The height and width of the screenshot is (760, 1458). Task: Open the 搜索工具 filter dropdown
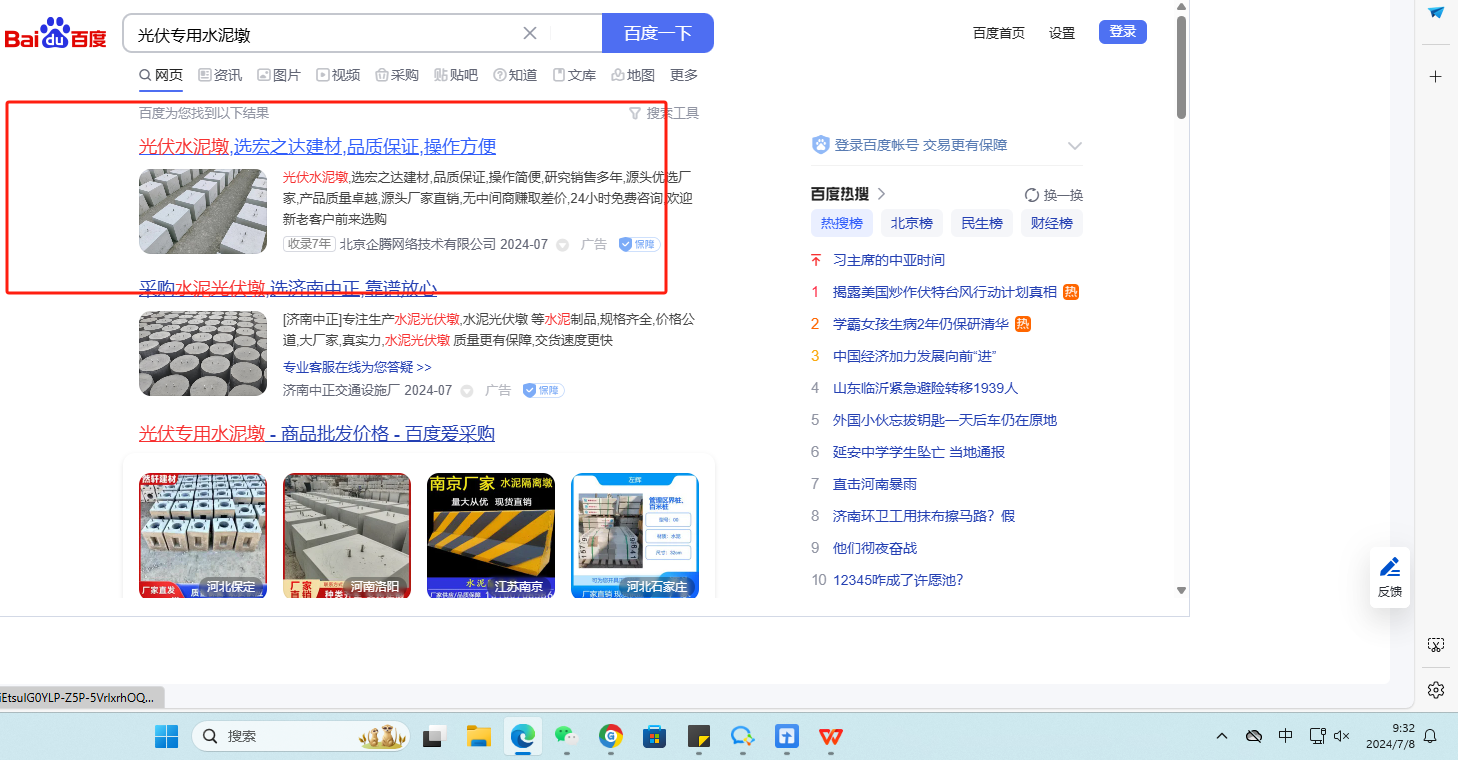[664, 113]
